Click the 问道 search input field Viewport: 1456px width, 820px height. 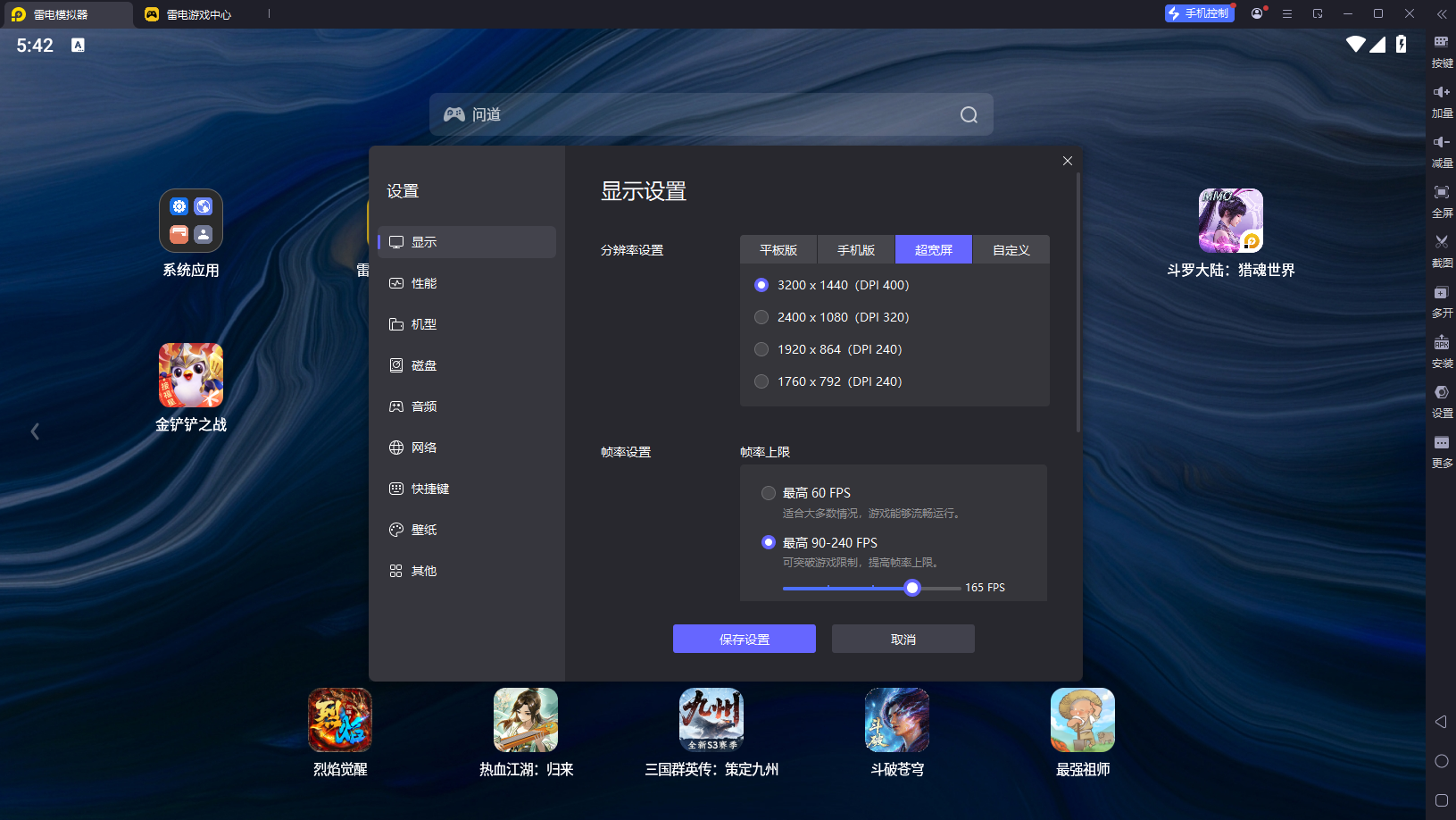(x=711, y=114)
